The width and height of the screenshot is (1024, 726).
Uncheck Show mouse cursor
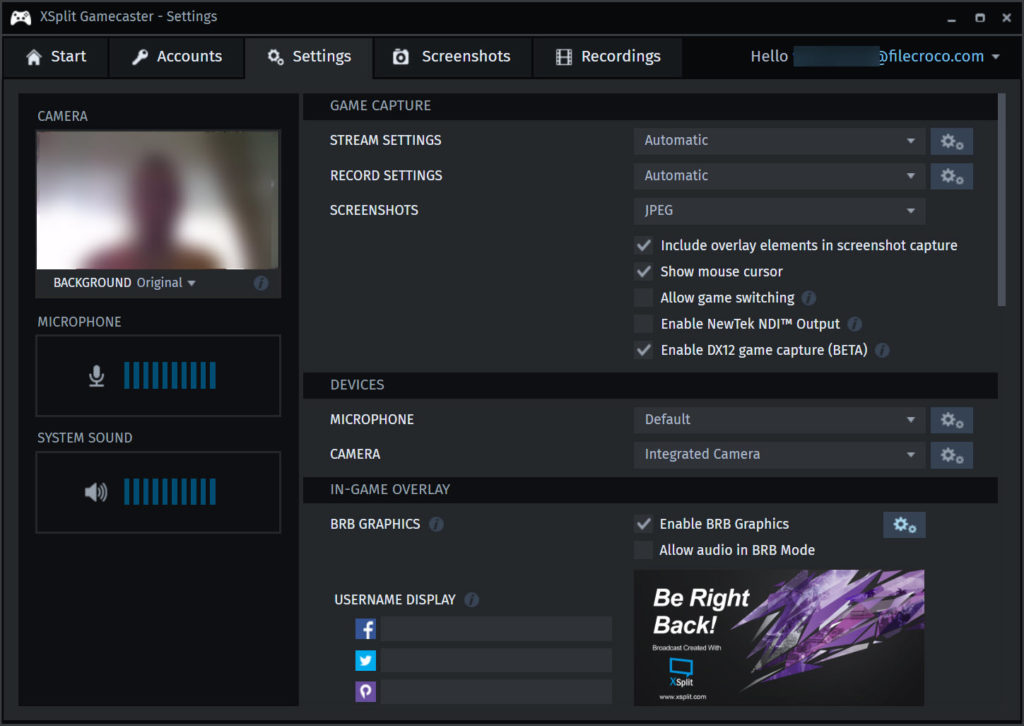tap(644, 272)
